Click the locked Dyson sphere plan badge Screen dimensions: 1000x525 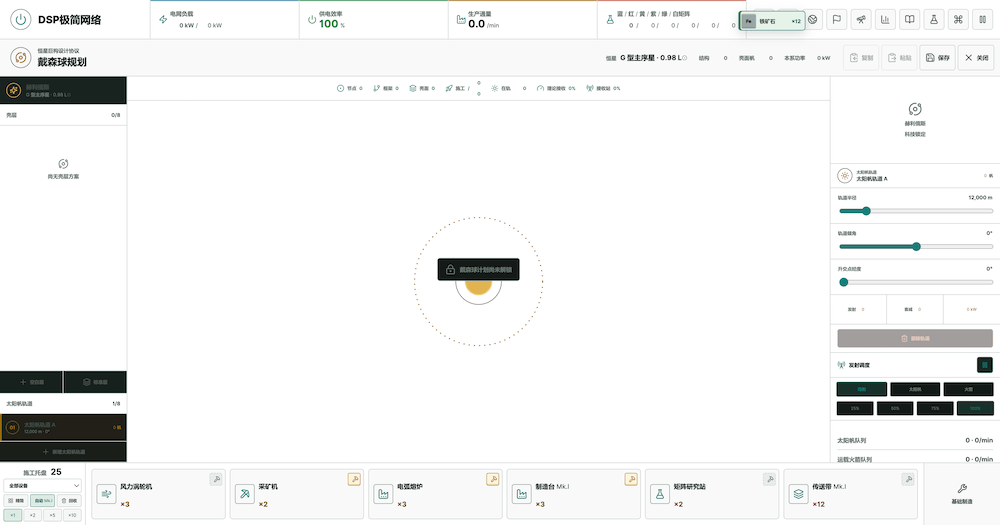pos(478,269)
